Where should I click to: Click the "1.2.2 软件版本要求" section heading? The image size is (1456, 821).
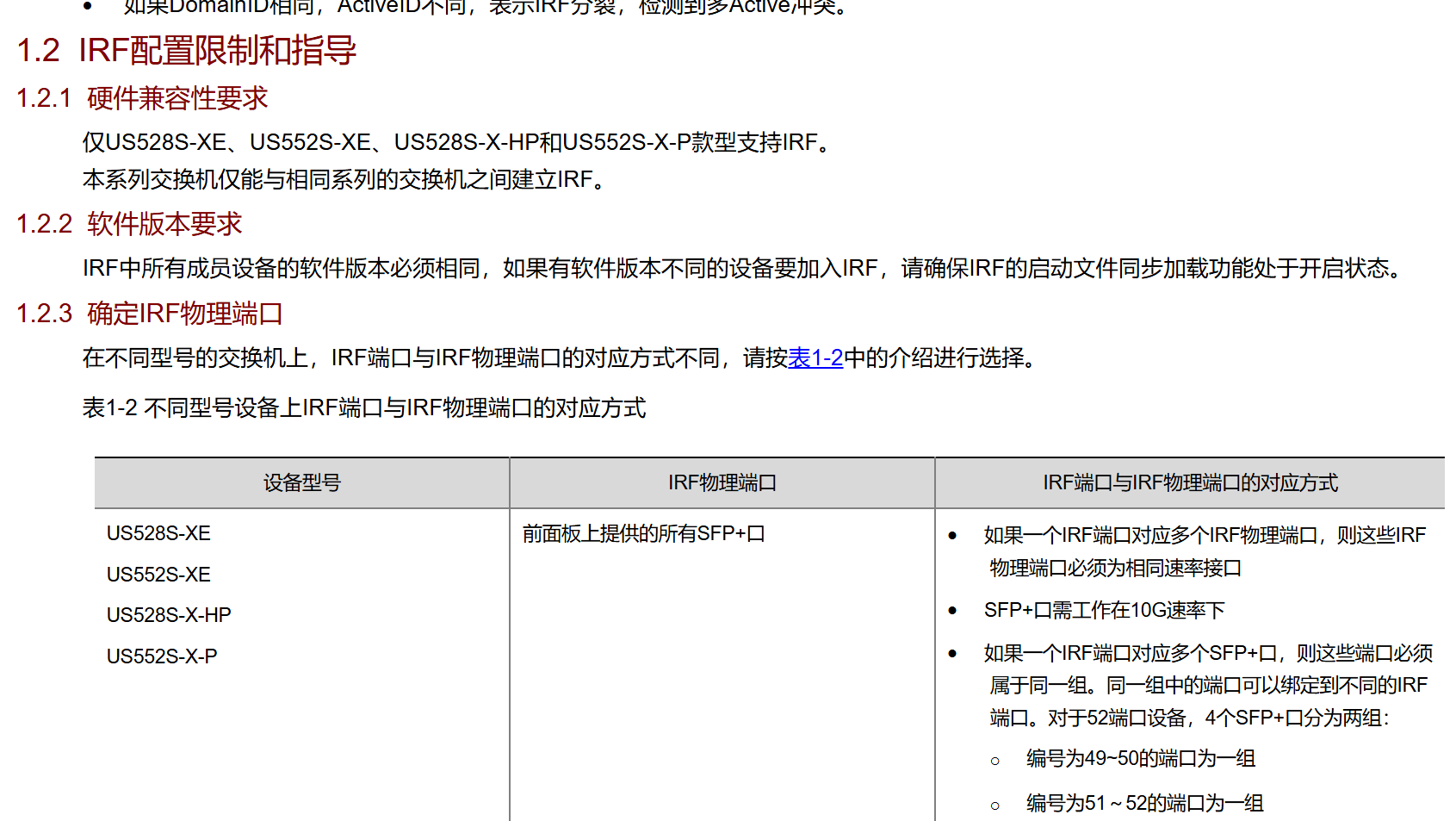129,224
